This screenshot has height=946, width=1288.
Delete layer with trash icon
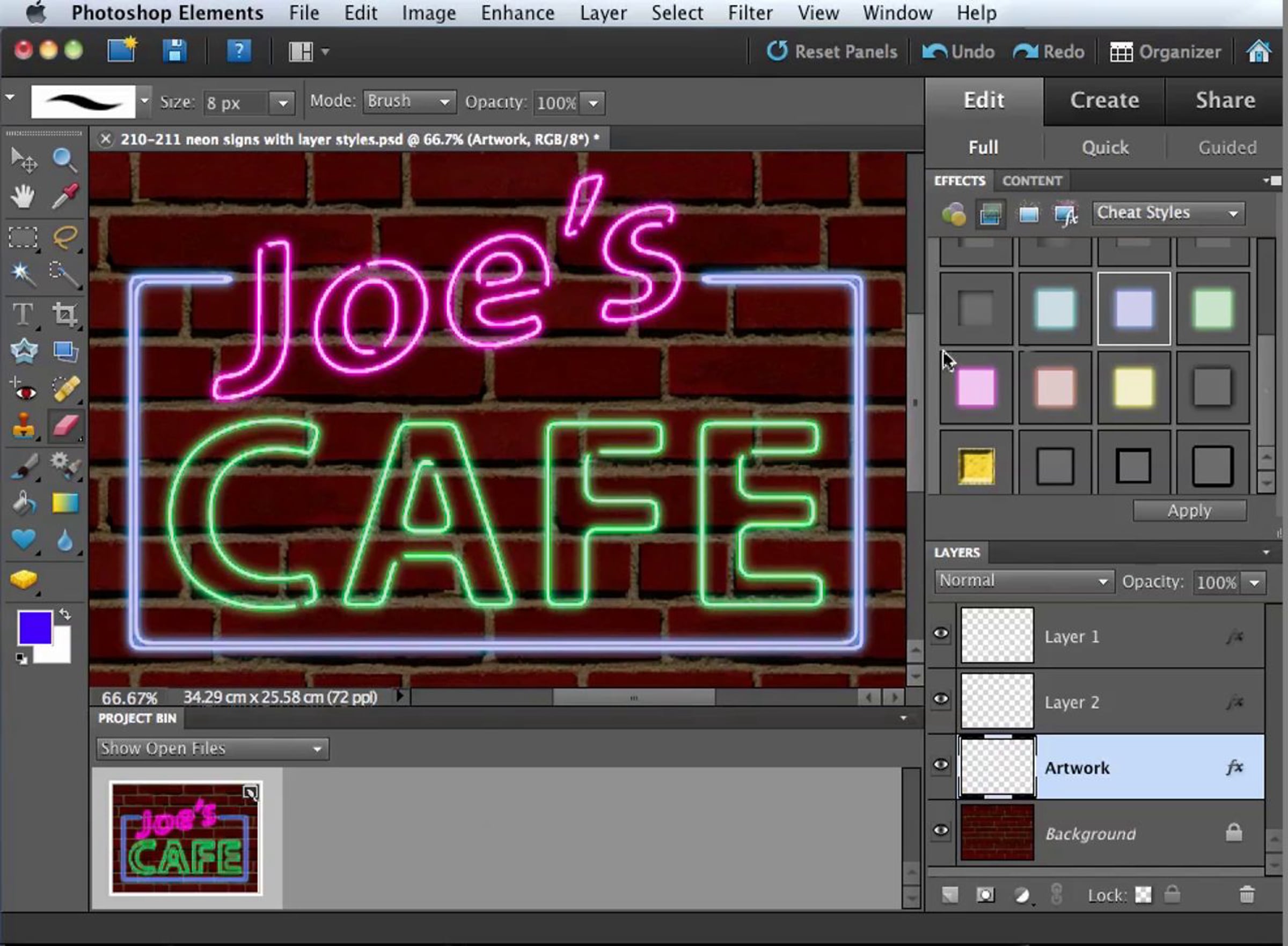1246,894
